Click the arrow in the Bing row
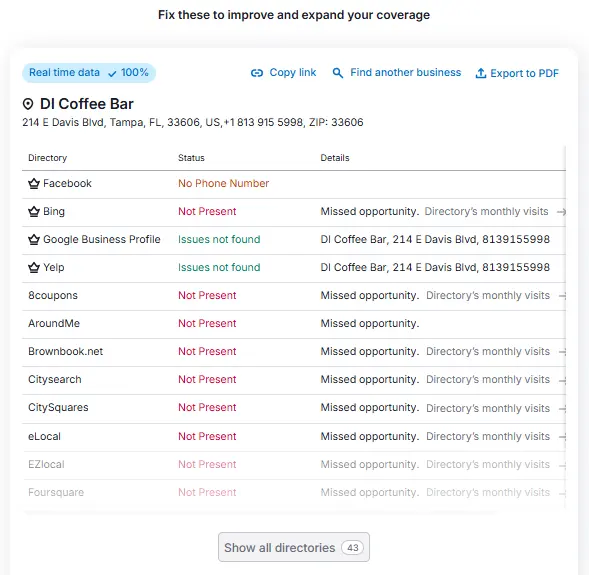This screenshot has height=575, width=589. coord(561,212)
